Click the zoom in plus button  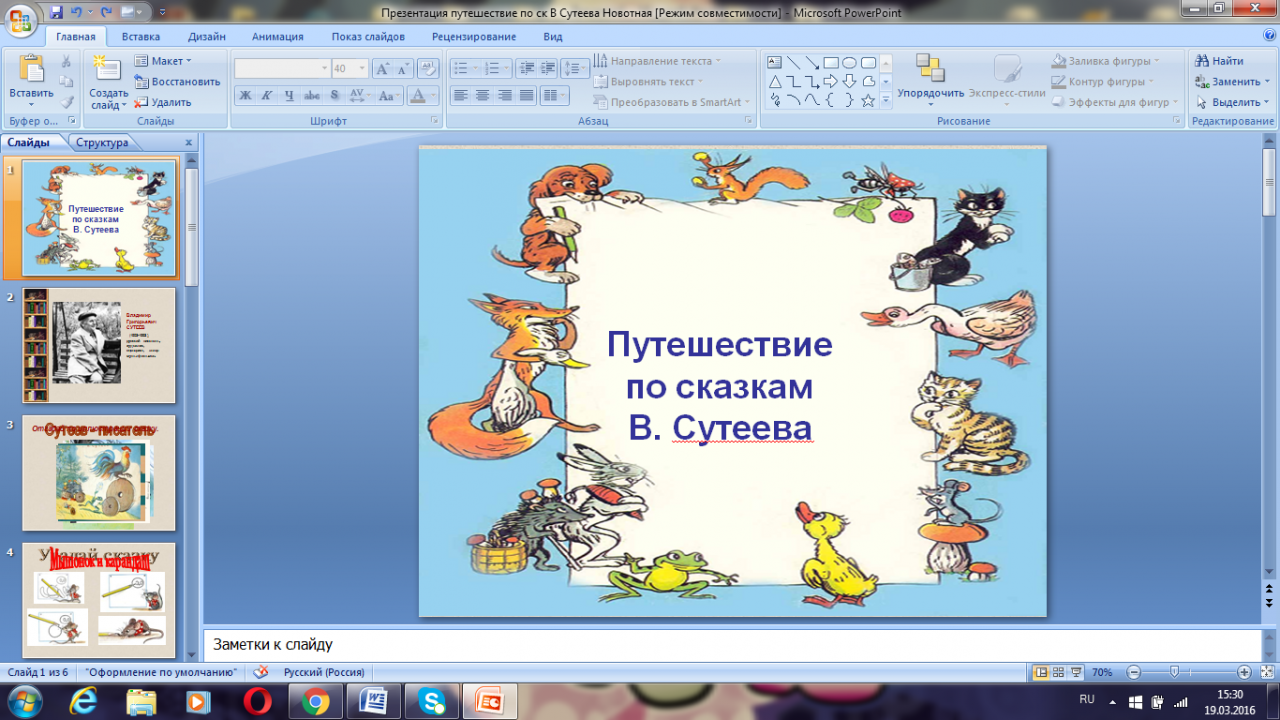pyautogui.click(x=1244, y=672)
